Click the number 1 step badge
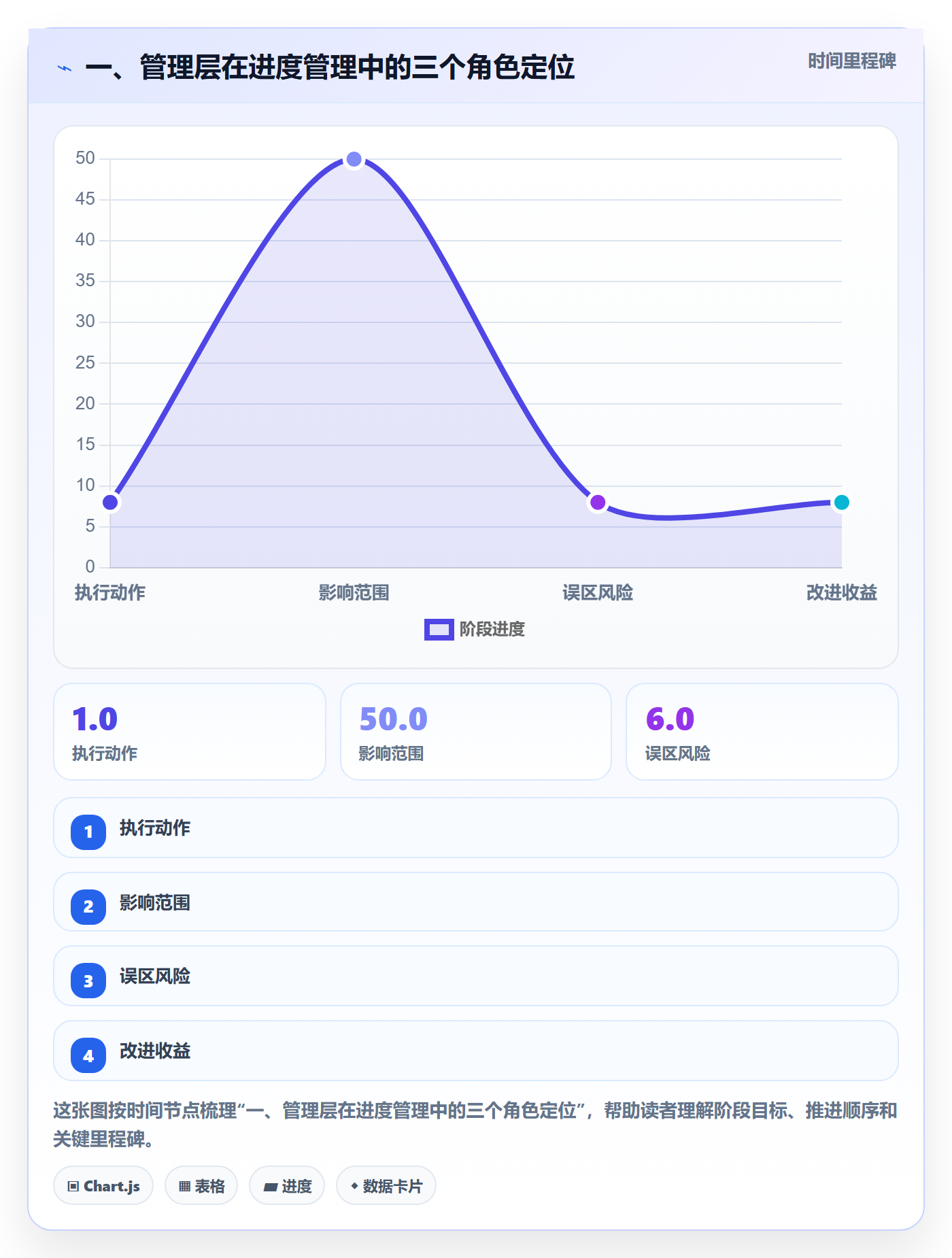 (88, 832)
